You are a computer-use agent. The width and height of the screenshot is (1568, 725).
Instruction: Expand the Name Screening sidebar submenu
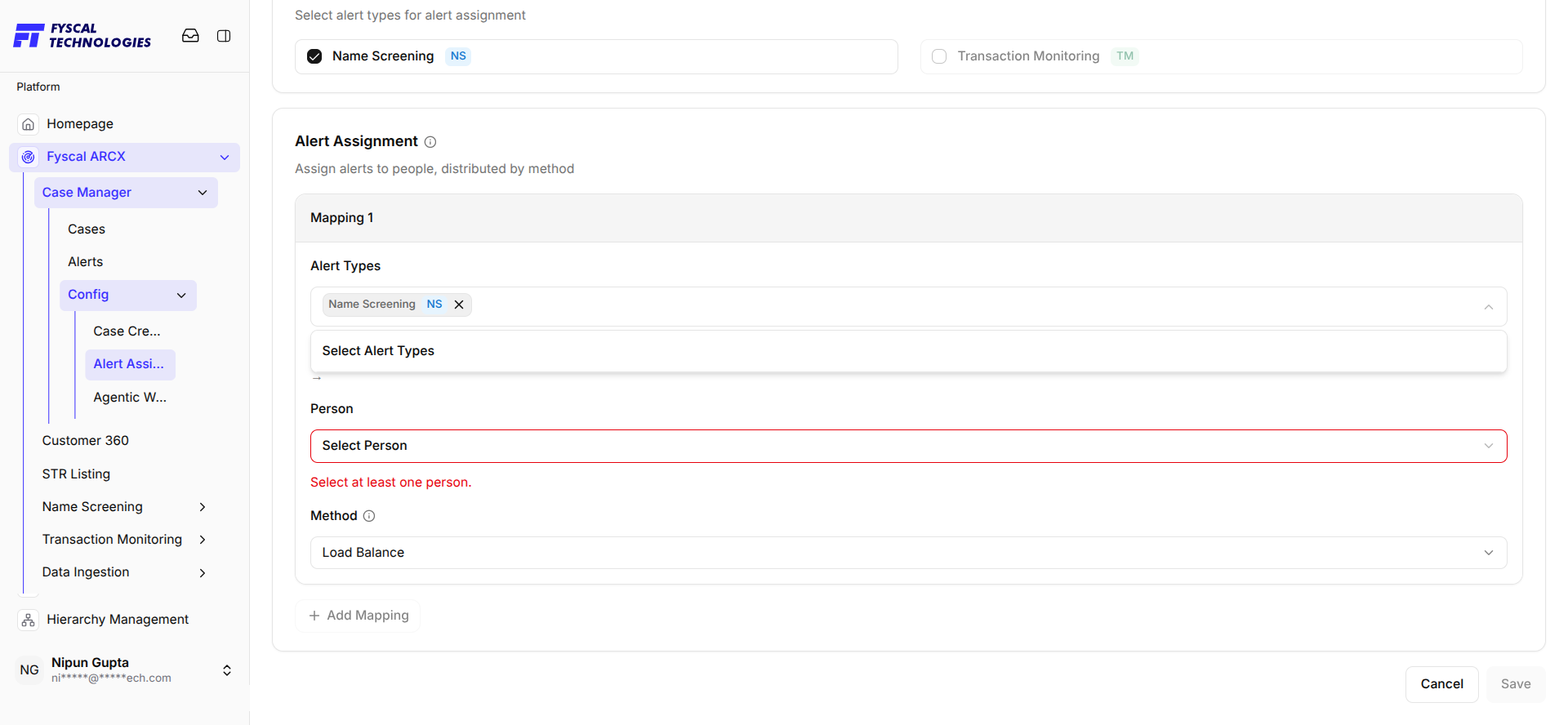[x=203, y=507]
